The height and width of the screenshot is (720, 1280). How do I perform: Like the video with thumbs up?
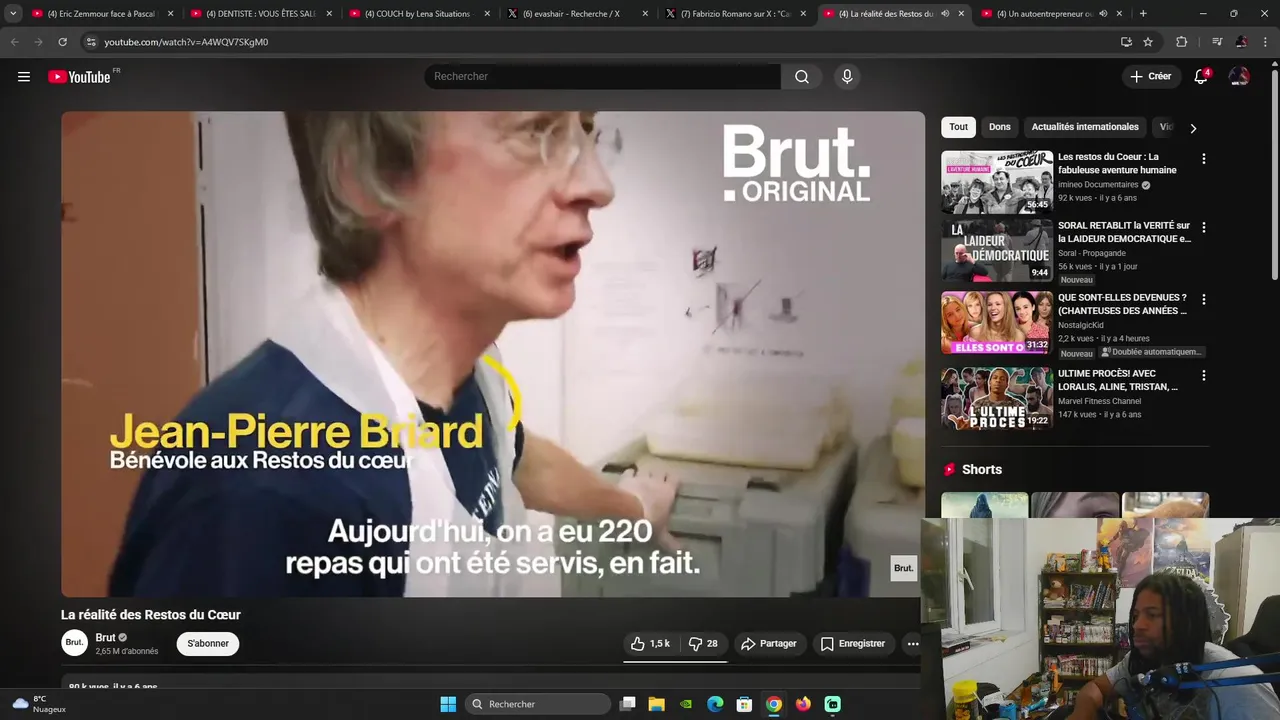click(650, 644)
